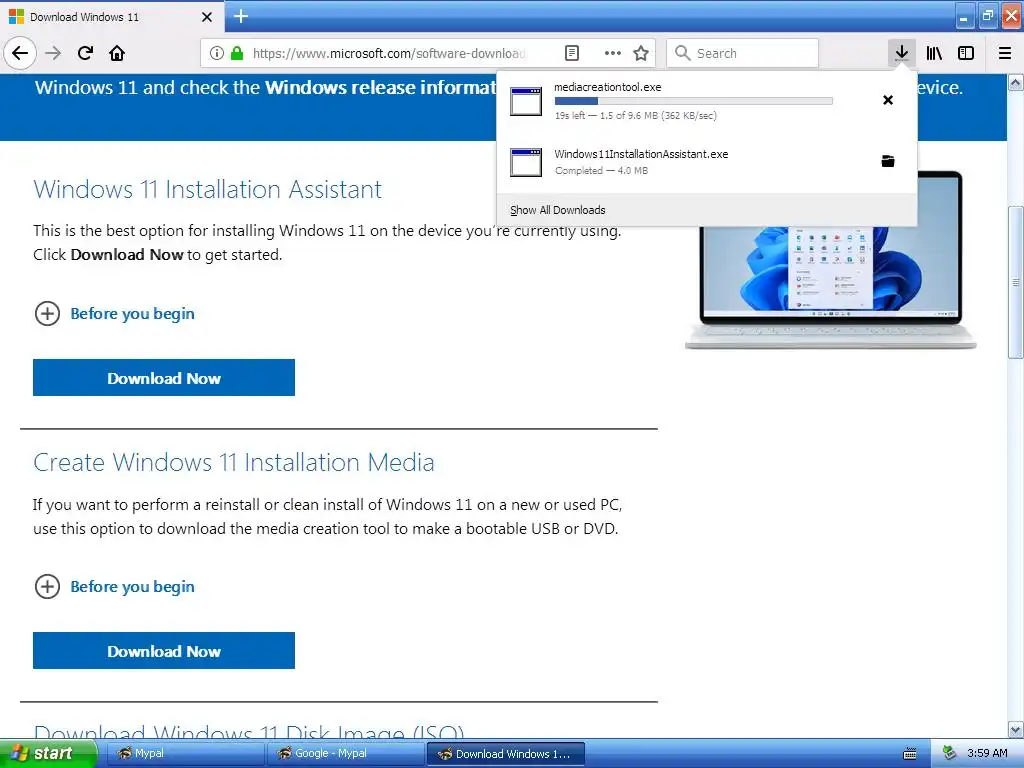Click the mediacreationtool.exe file name
This screenshot has width=1024, height=768.
tap(607, 87)
